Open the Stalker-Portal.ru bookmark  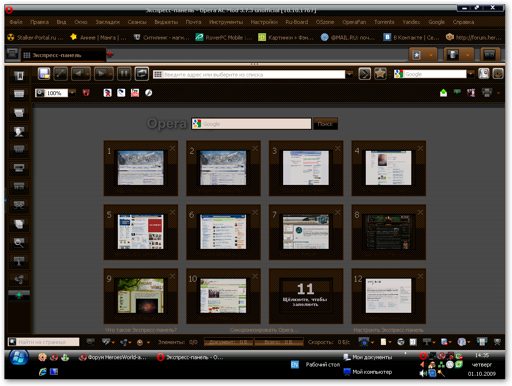click(x=35, y=37)
